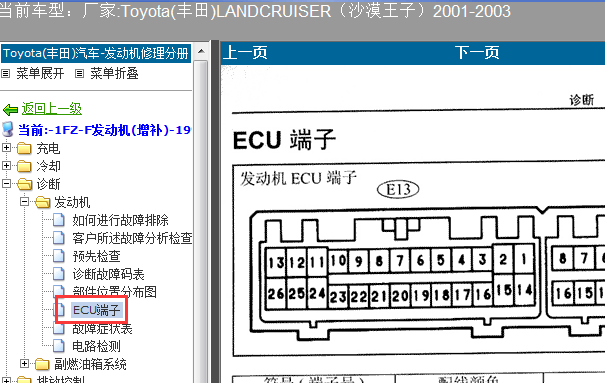
Task: Go back using the green arrow icon
Action: (10, 110)
